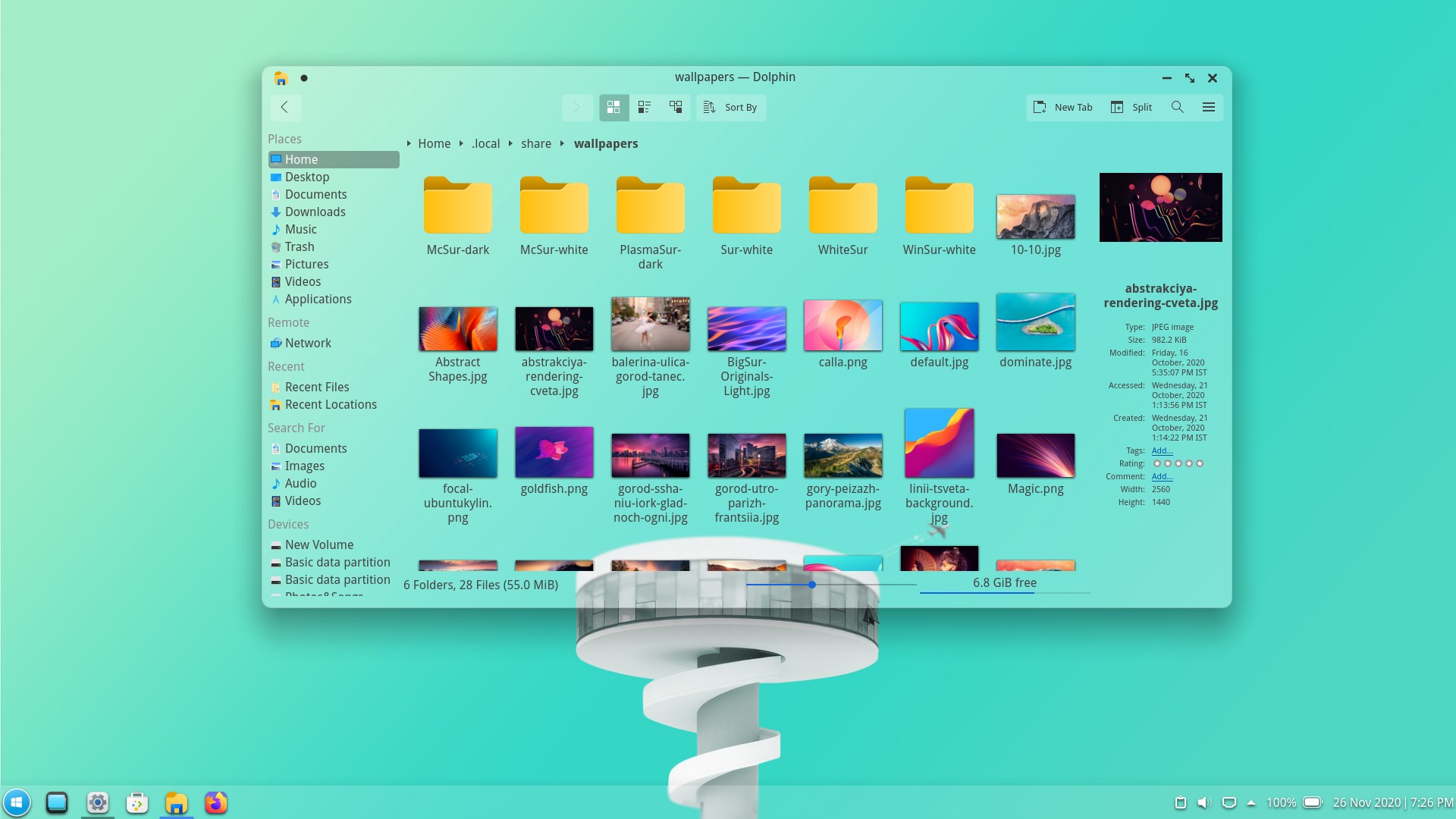This screenshot has width=1456, height=819.
Task: Navigate to .local in breadcrumb
Action: point(485,143)
